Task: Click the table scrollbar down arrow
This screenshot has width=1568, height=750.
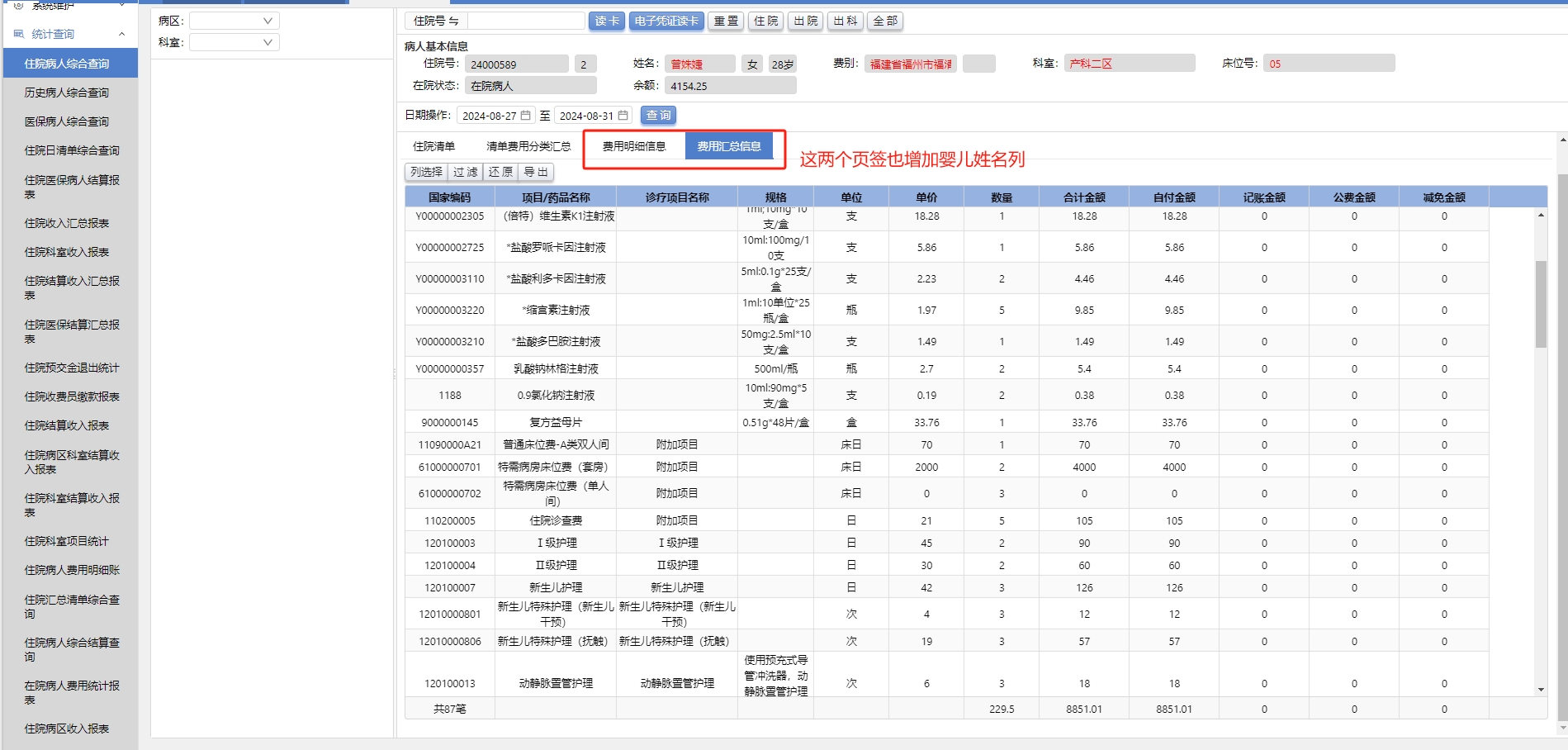Action: click(1541, 690)
